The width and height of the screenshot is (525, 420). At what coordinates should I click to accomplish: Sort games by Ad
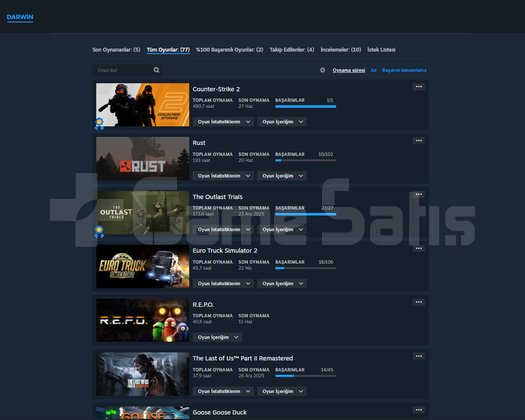[374, 70]
